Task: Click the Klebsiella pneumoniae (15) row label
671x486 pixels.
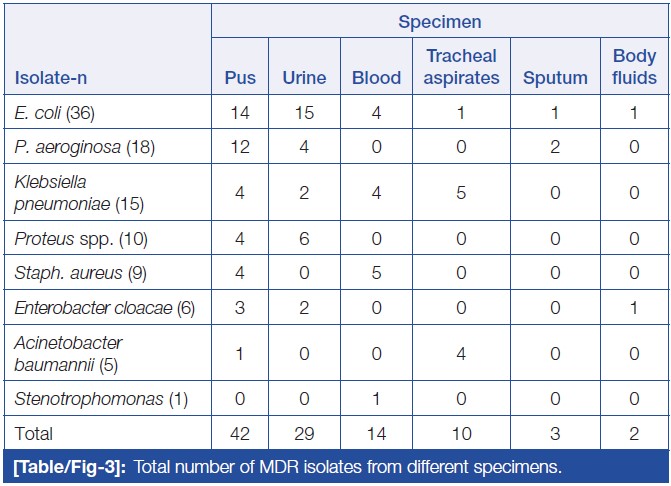Action: coord(78,193)
